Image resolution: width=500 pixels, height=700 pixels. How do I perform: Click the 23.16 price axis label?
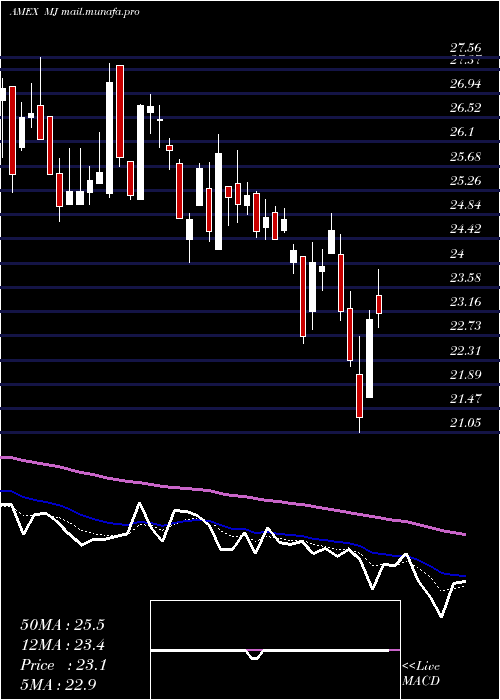[x=466, y=302]
